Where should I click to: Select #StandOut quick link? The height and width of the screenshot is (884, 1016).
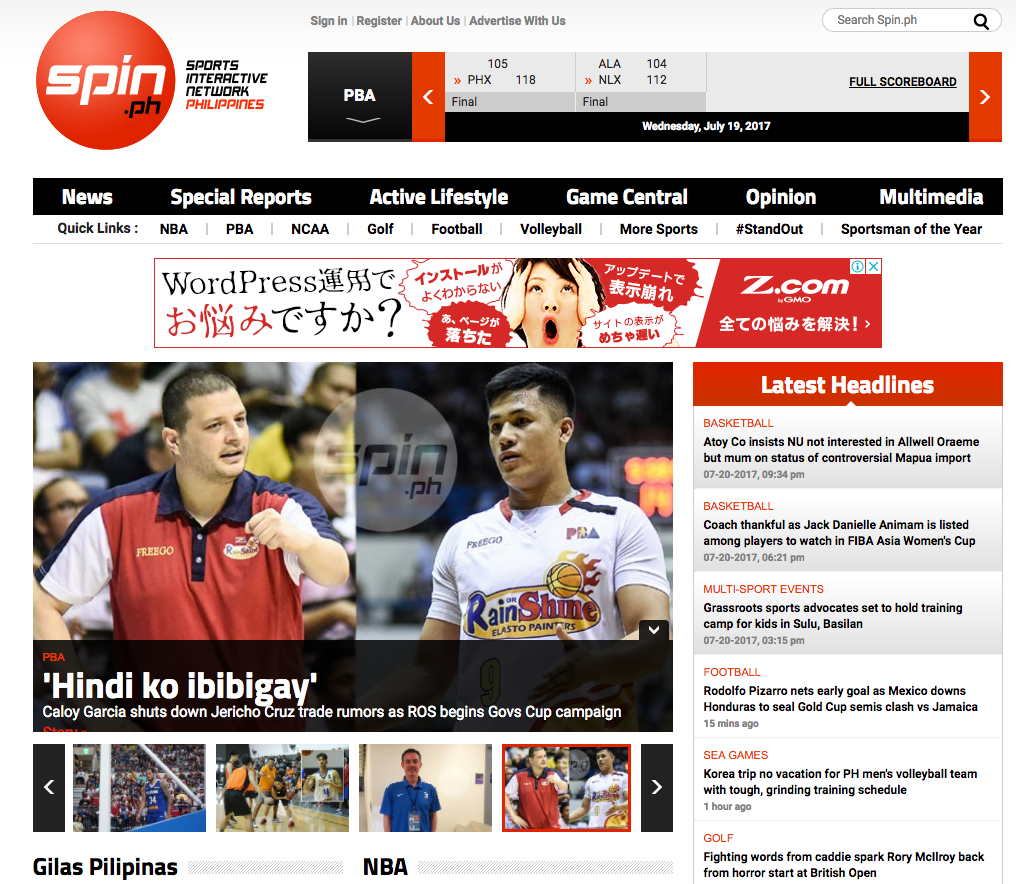point(769,229)
